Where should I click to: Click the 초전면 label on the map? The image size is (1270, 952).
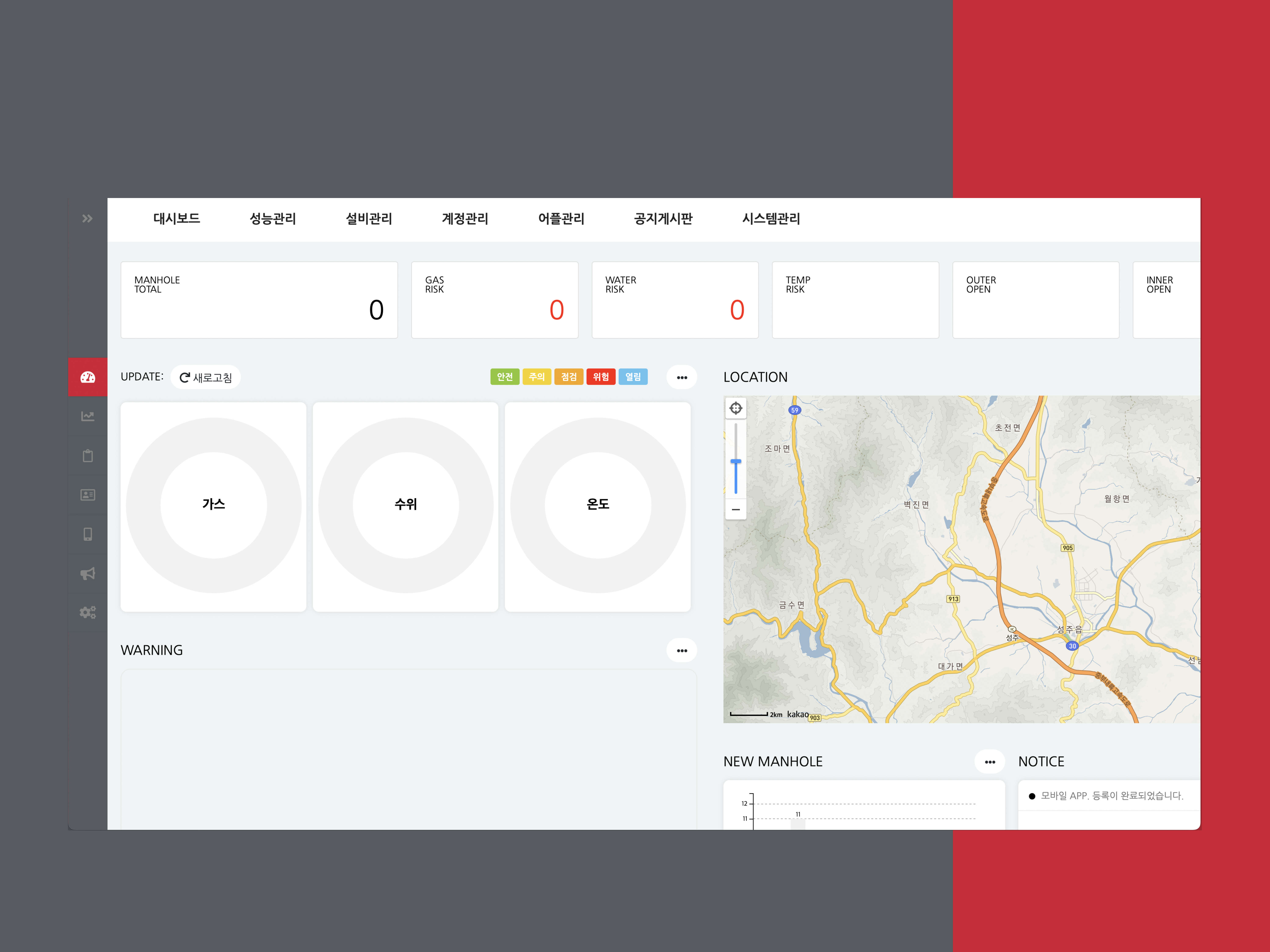[x=1008, y=428]
